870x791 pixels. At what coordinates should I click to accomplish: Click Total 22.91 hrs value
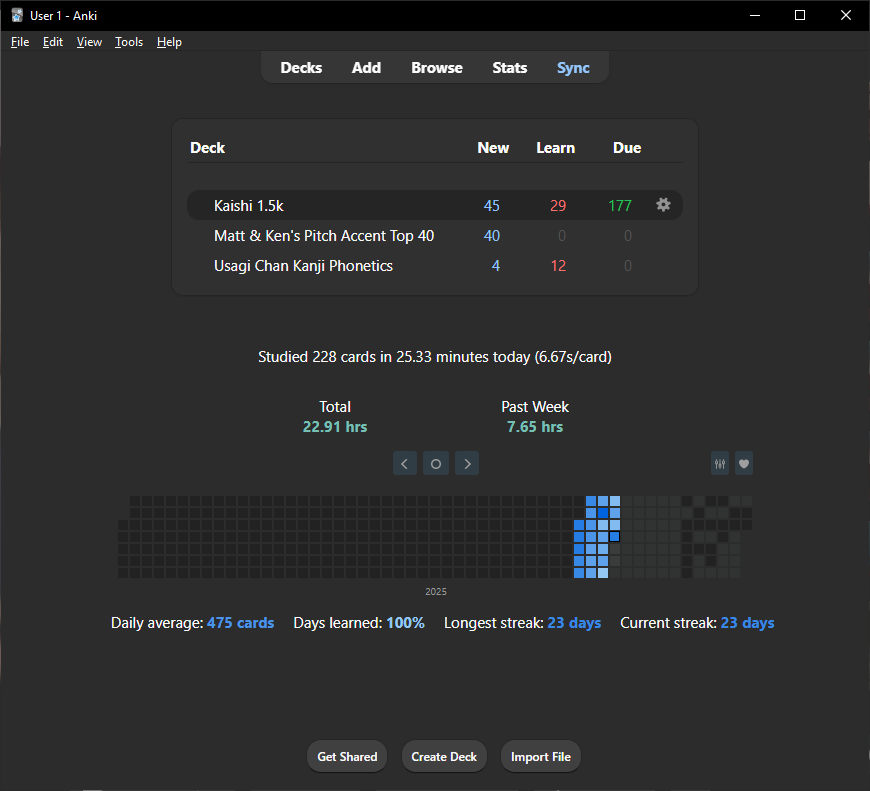tap(335, 427)
